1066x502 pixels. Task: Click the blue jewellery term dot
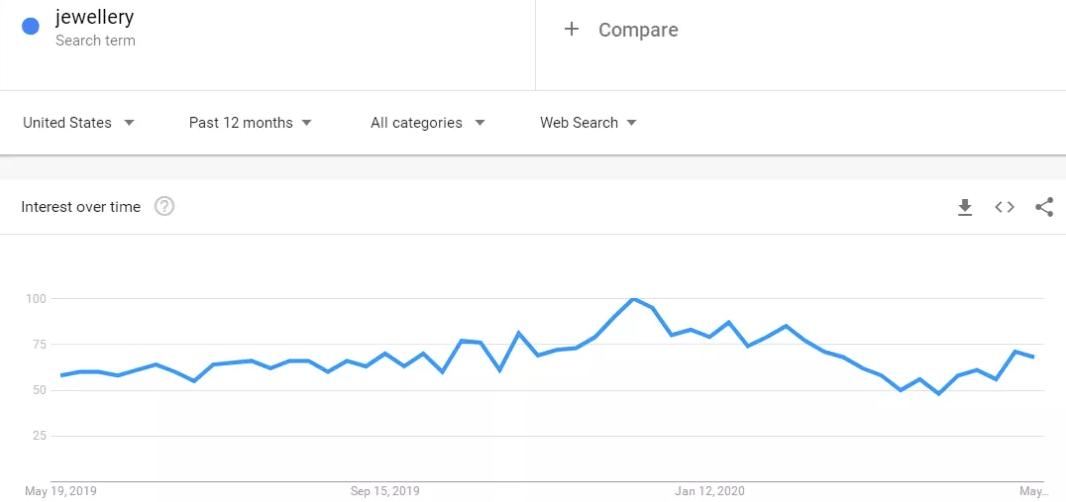coord(31,27)
